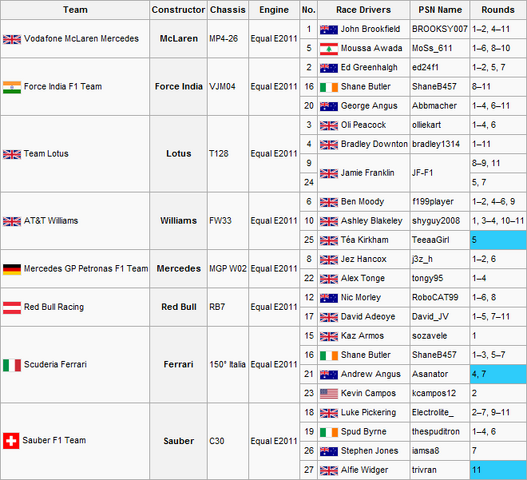Select driver name David Adeoye

tap(368, 317)
